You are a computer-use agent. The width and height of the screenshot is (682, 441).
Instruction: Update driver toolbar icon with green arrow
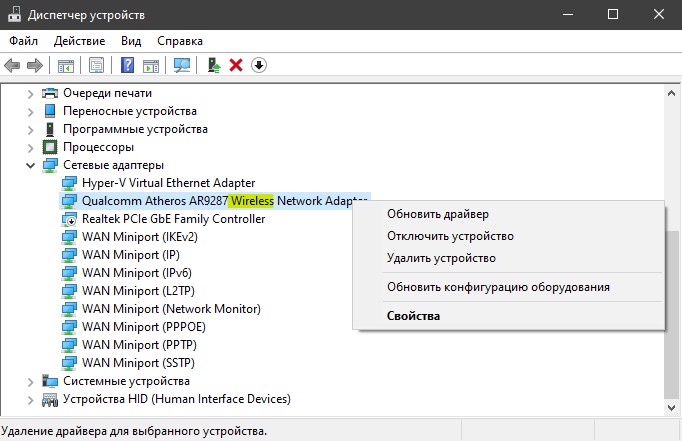click(x=213, y=65)
